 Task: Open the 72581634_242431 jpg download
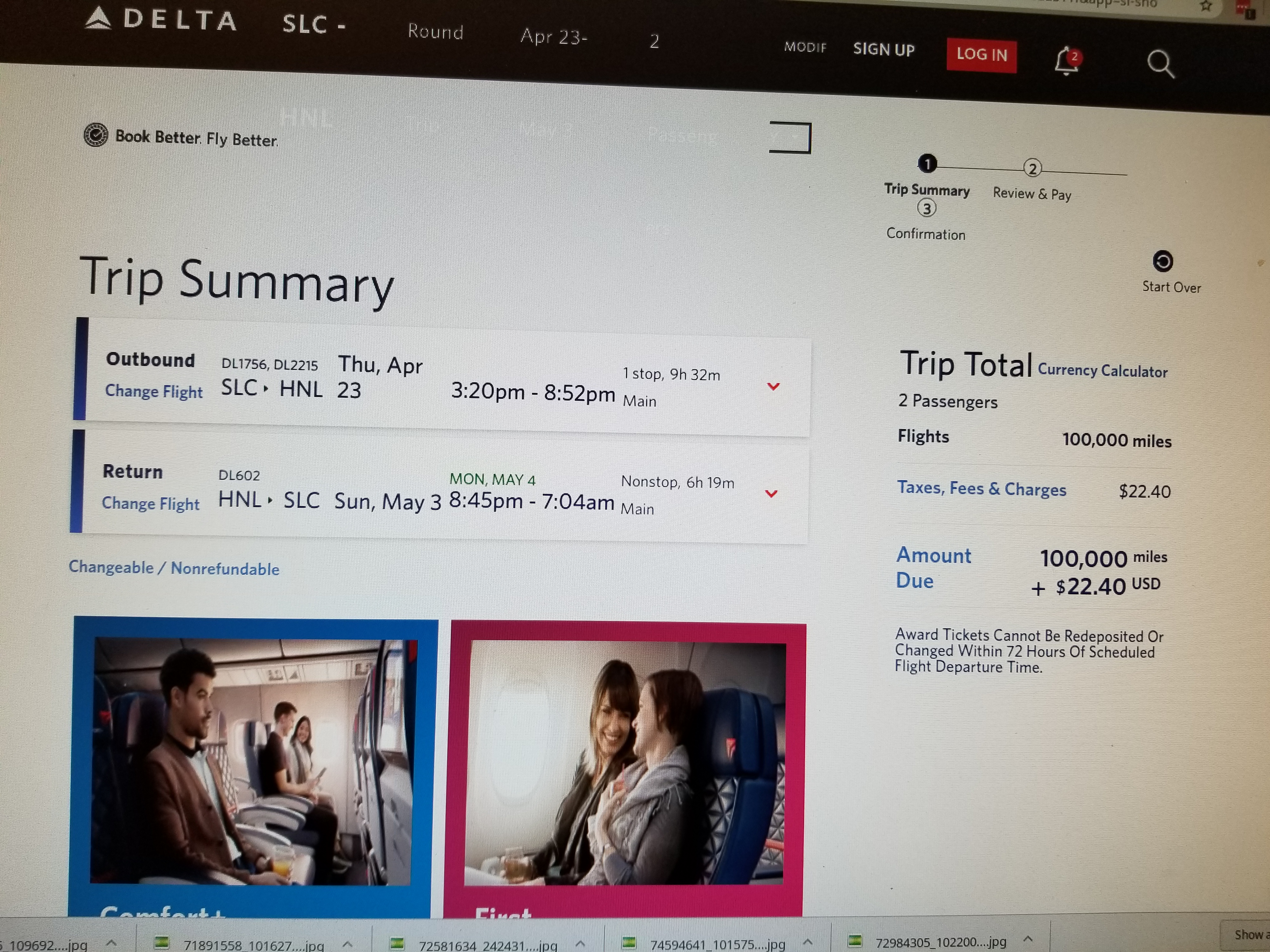click(488, 945)
